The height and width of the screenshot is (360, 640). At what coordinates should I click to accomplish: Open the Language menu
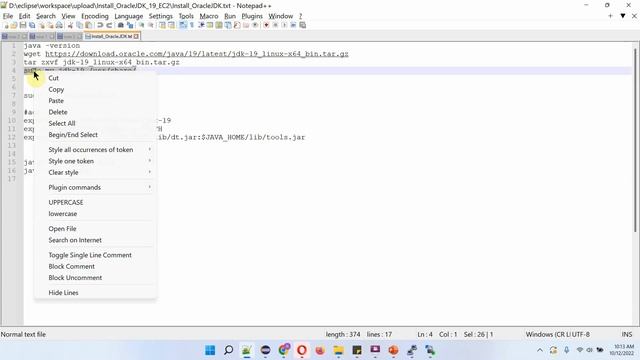click(129, 16)
